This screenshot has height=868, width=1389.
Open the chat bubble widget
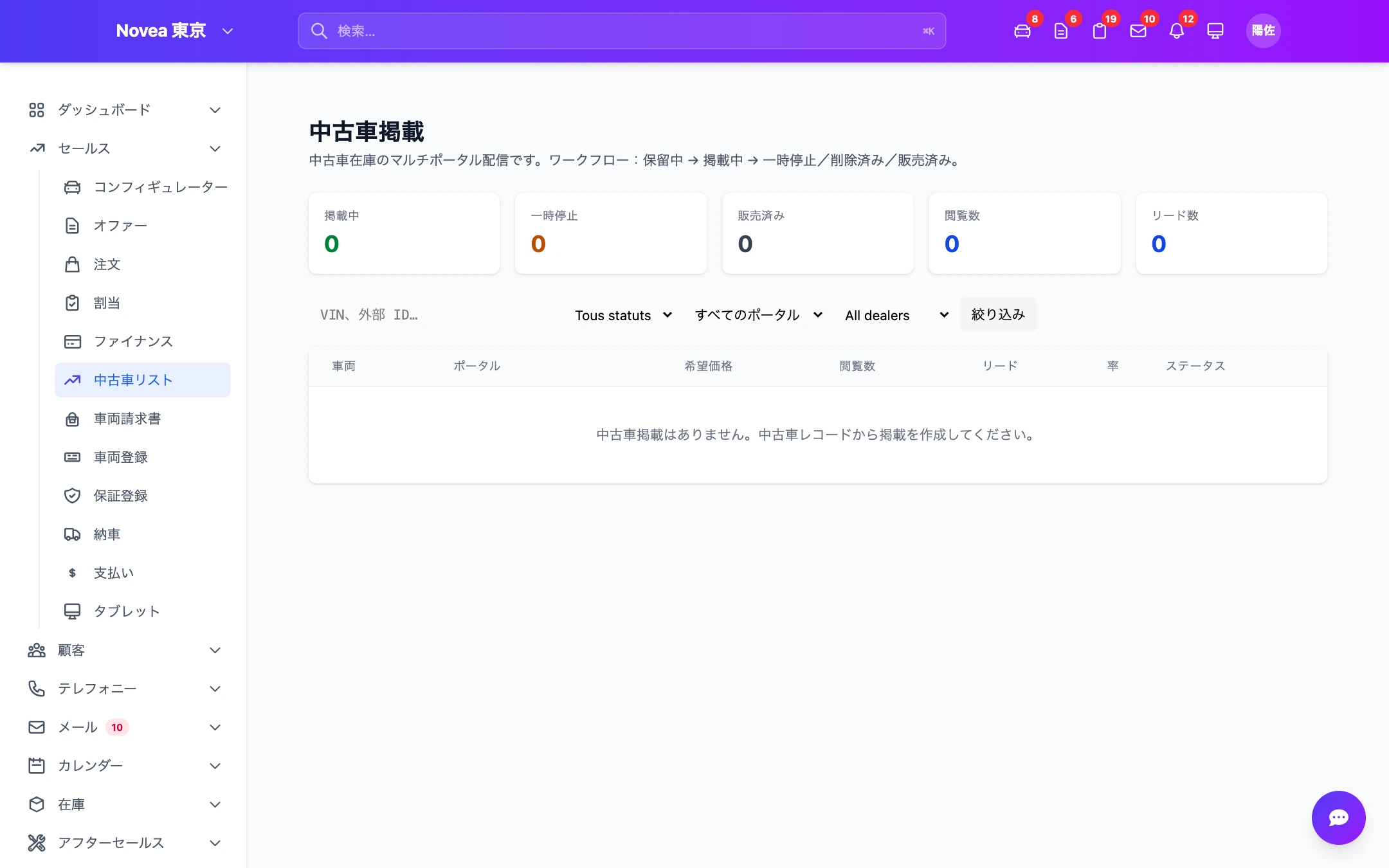[1339, 818]
